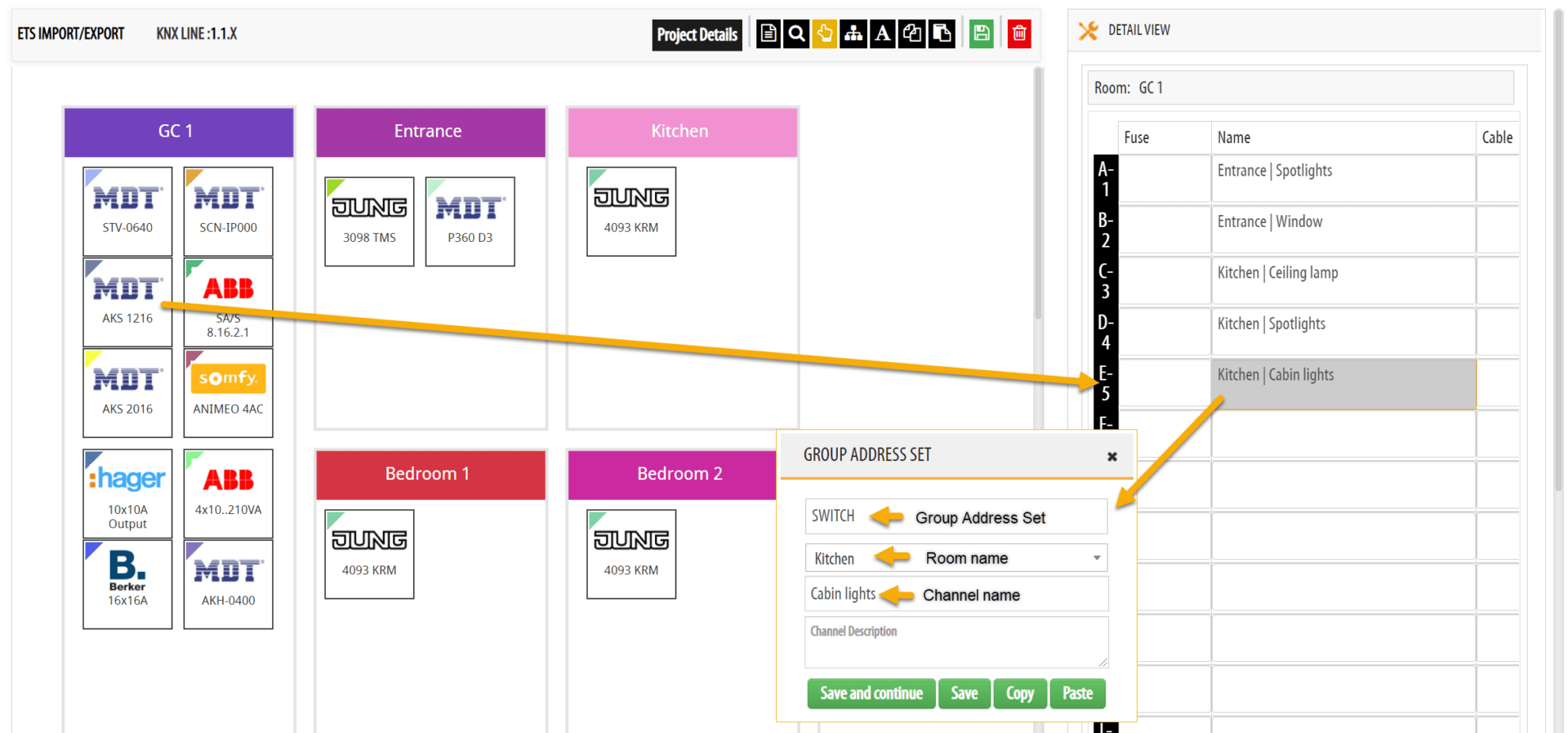
Task: Click the letter A text icon
Action: tap(883, 34)
